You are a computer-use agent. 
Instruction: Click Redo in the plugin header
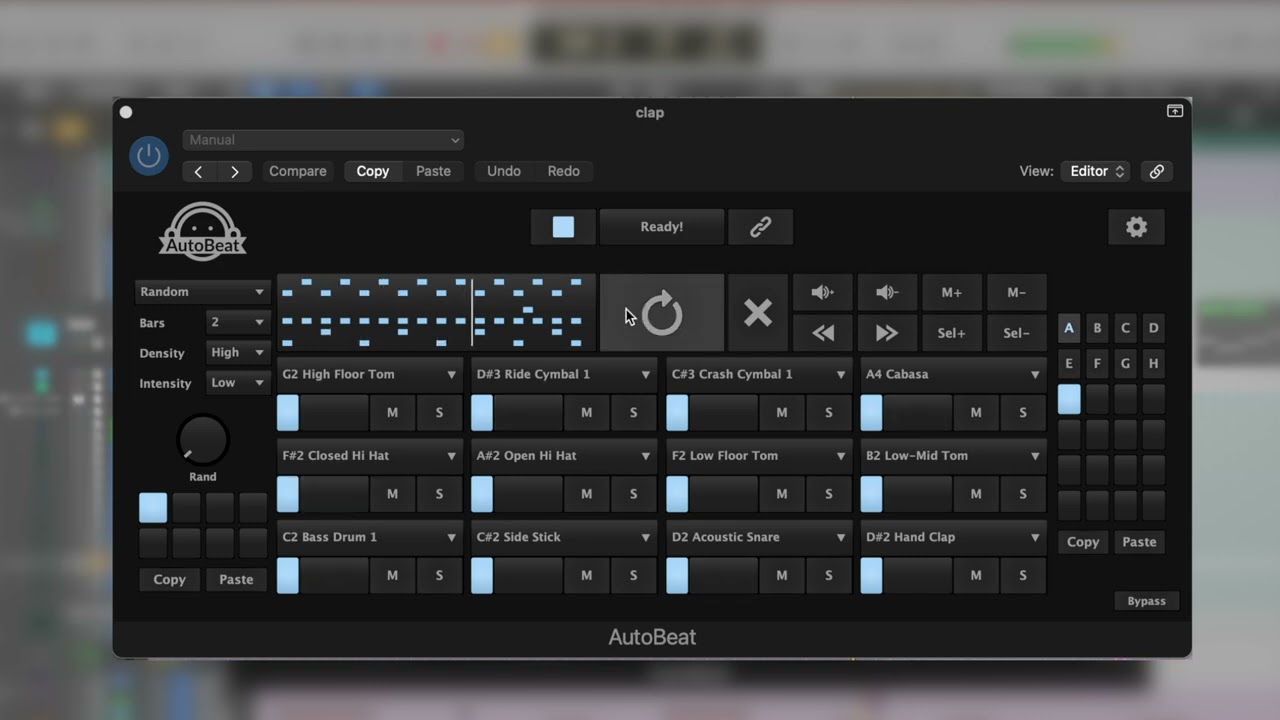[x=564, y=171]
